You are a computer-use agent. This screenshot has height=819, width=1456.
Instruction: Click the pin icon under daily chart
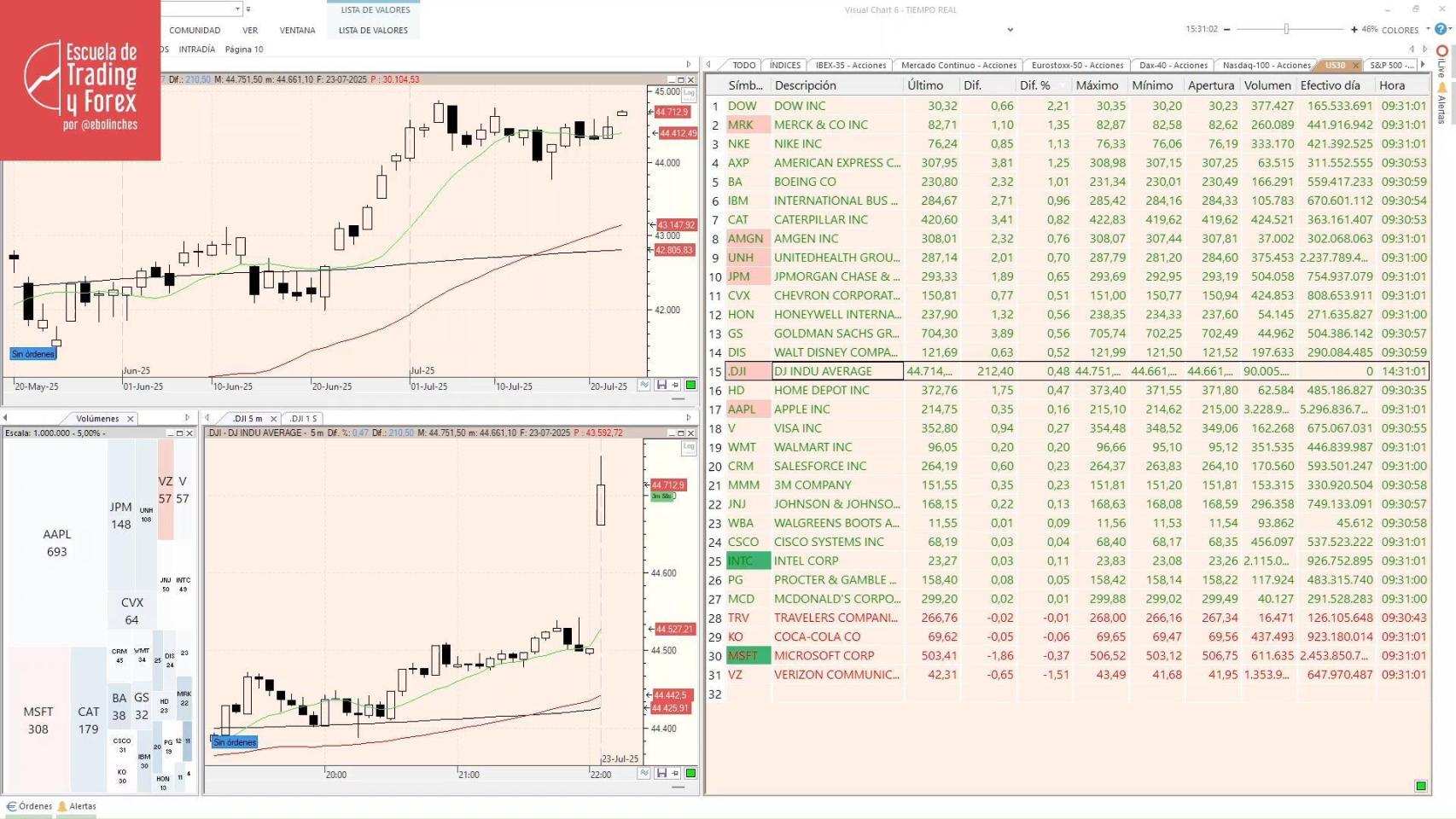(675, 386)
